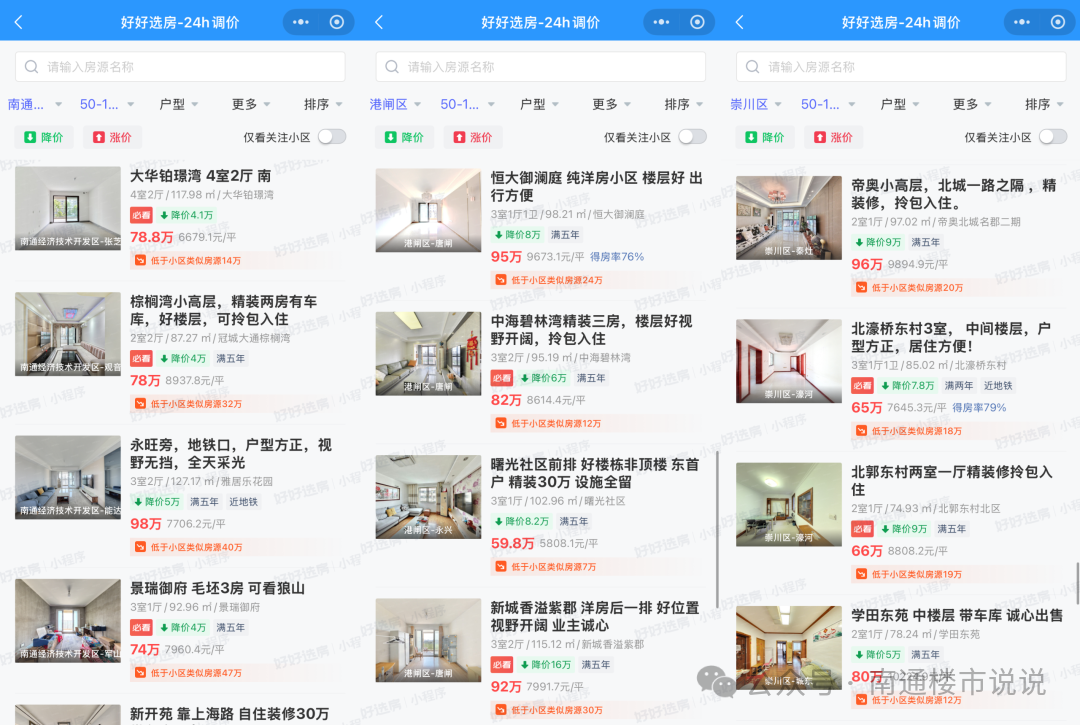Expand 户型 dropdown in right panel
Image resolution: width=1080 pixels, height=725 pixels.
coord(900,104)
